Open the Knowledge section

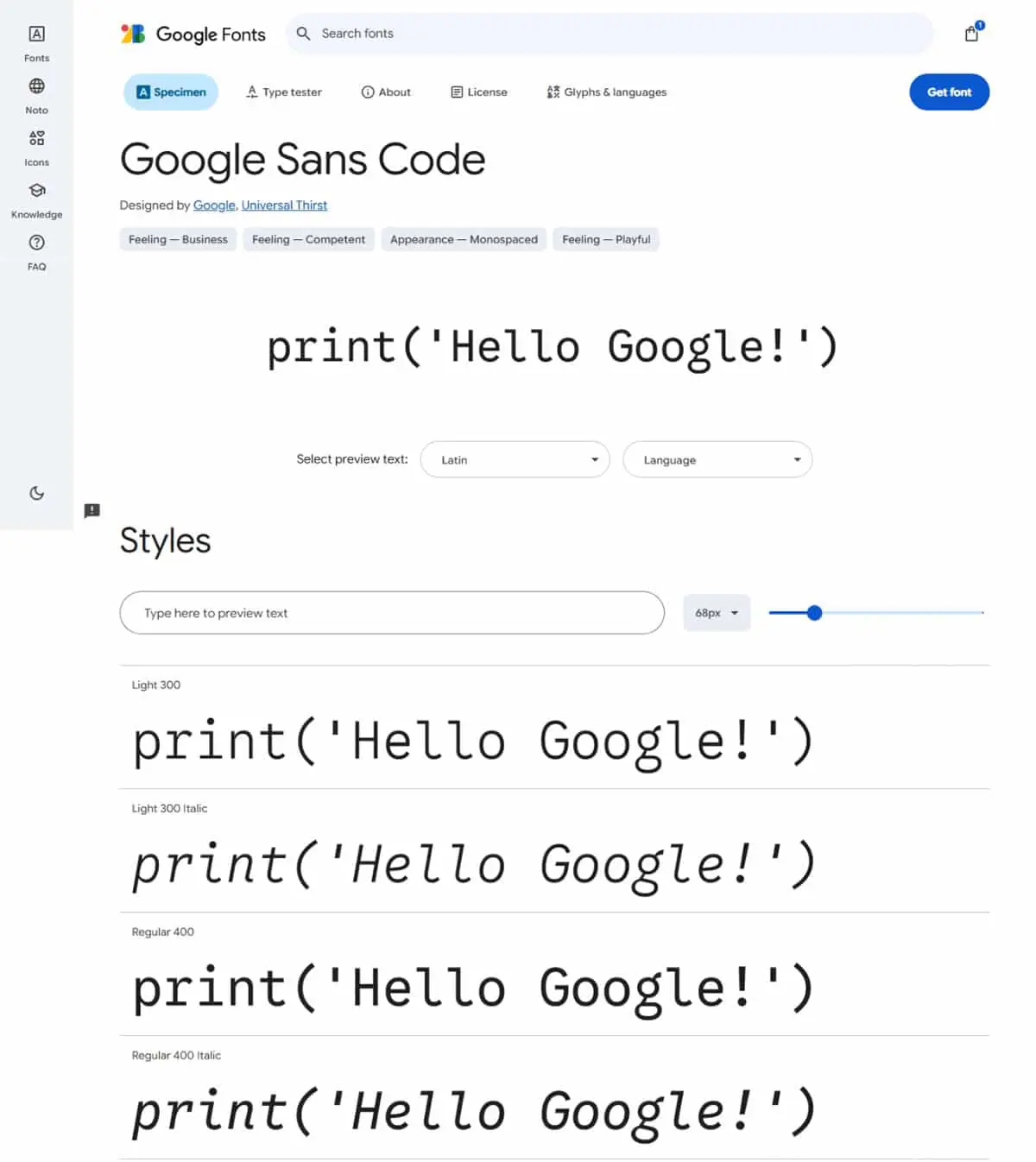36,199
